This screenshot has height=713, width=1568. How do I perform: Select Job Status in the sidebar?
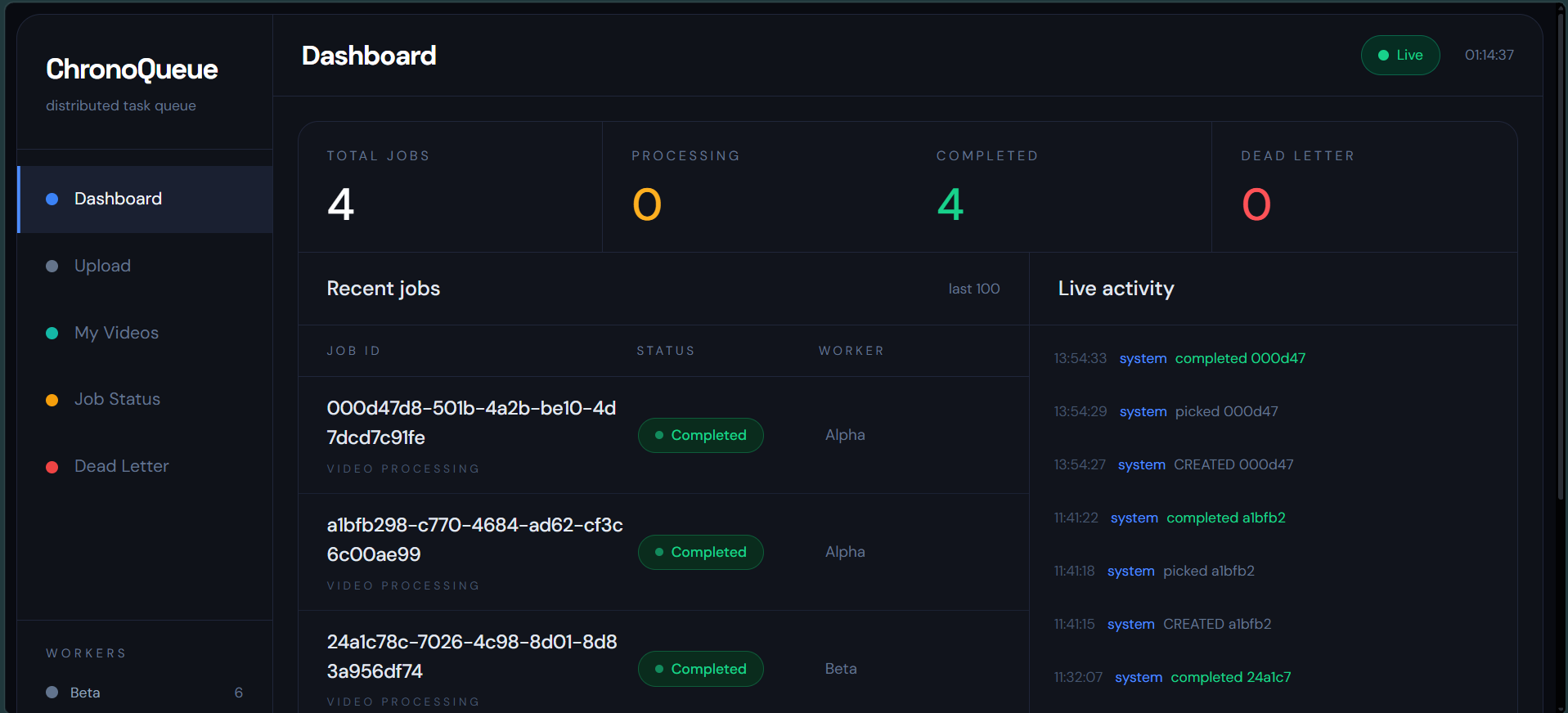[145, 400]
